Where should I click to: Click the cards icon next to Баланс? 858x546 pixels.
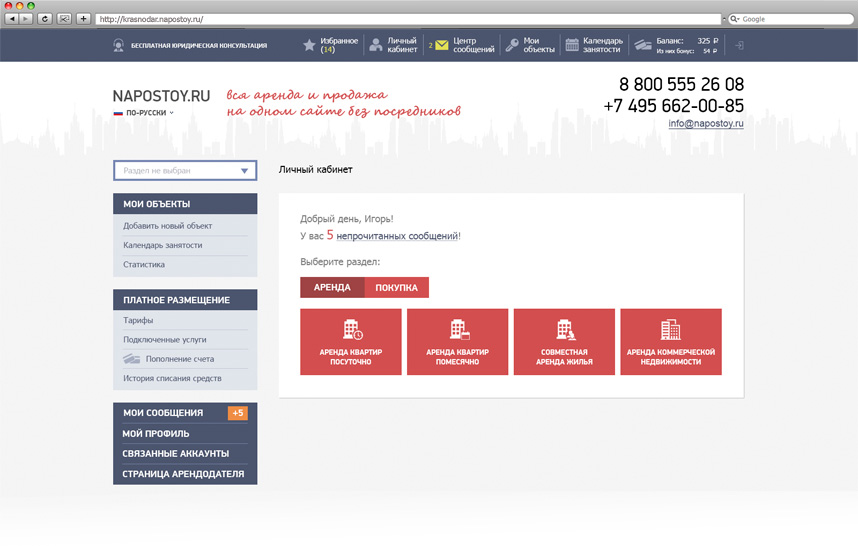643,45
